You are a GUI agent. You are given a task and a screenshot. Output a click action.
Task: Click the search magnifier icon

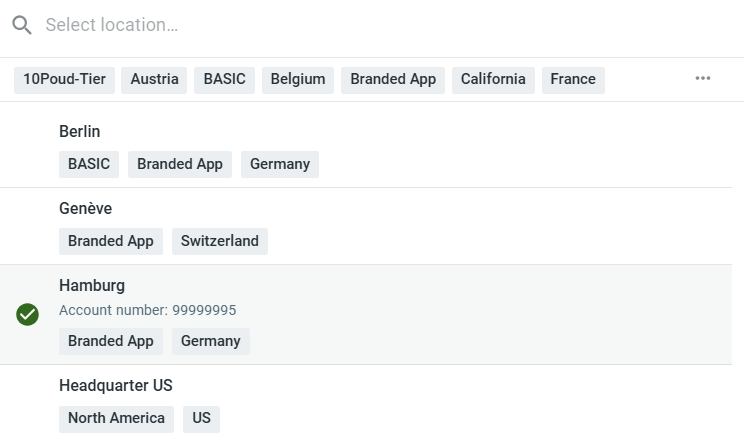pyautogui.click(x=22, y=25)
